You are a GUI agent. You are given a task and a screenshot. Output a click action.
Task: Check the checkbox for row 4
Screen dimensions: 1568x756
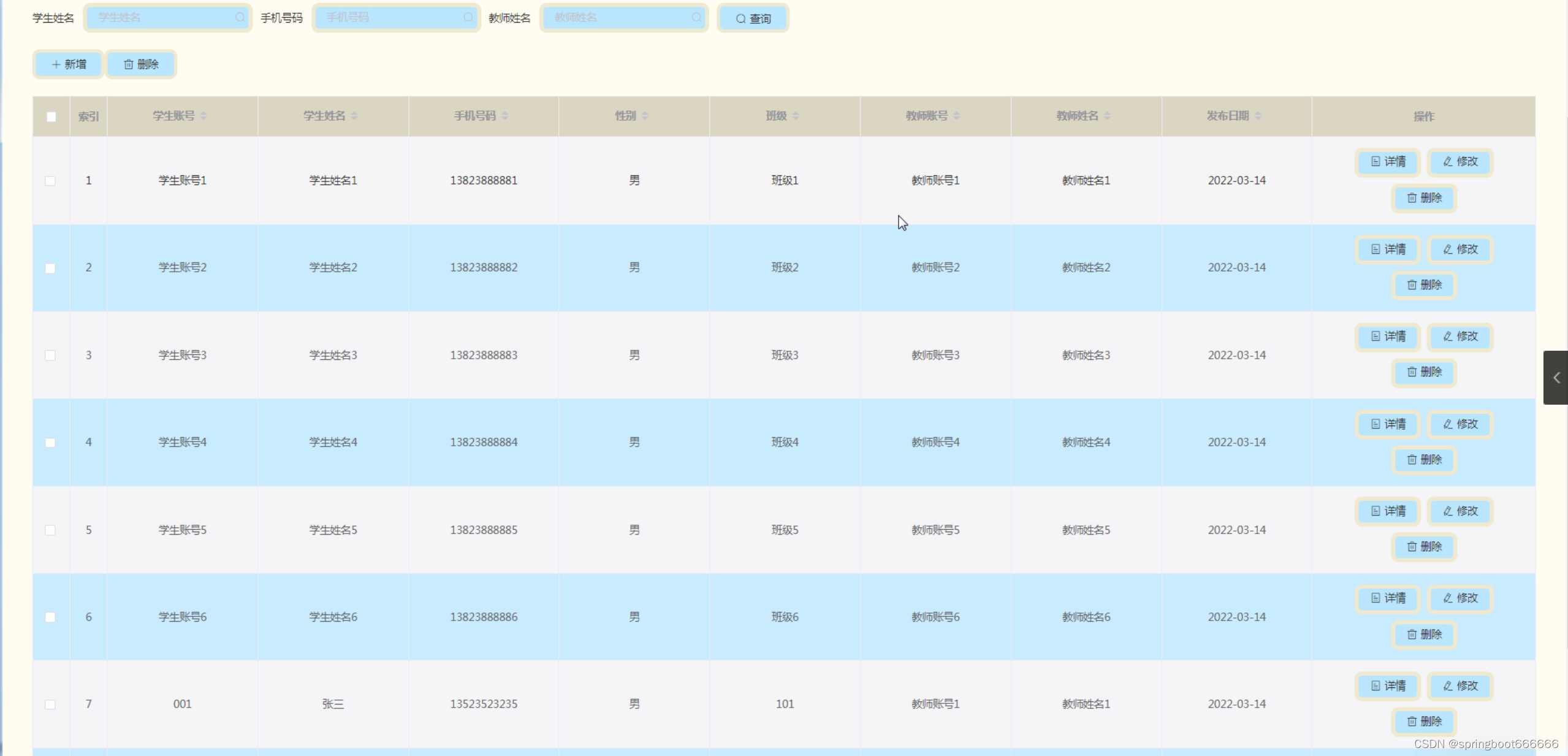50,443
